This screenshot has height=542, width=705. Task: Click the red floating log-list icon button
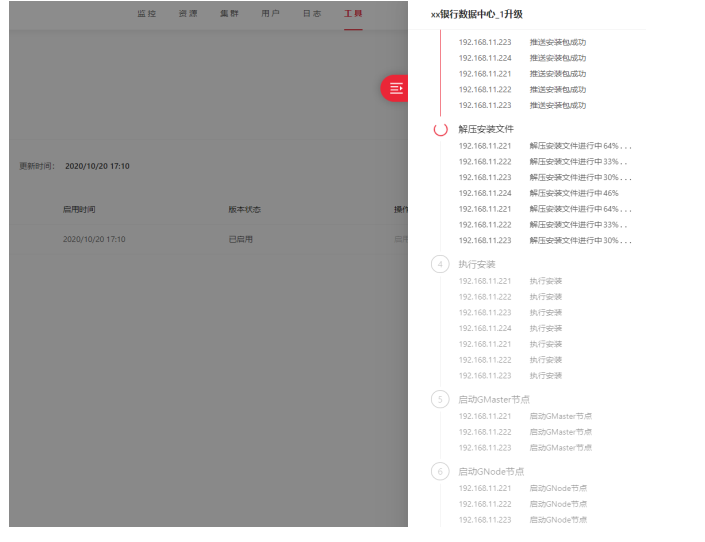coord(395,88)
